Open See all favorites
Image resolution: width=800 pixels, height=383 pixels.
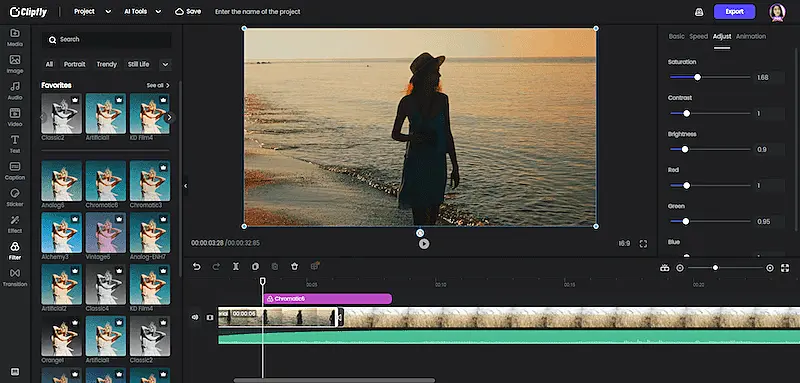click(158, 85)
